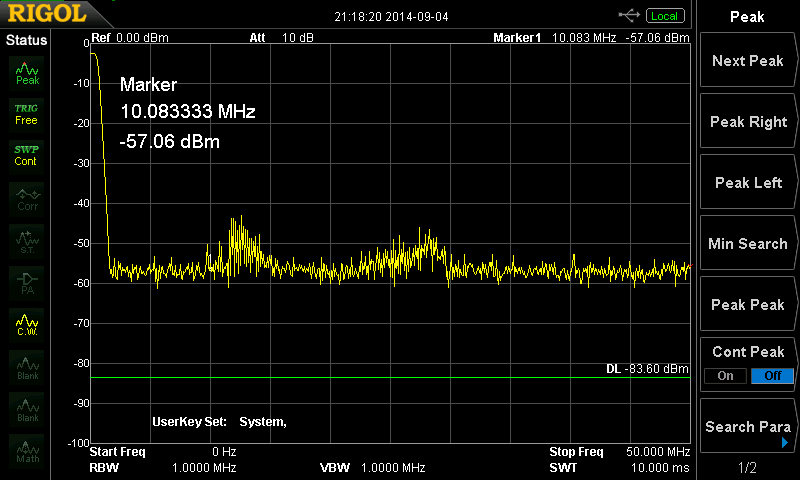This screenshot has width=800, height=480.
Task: Click the SWP Cont sweep icon
Action: click(x=27, y=155)
